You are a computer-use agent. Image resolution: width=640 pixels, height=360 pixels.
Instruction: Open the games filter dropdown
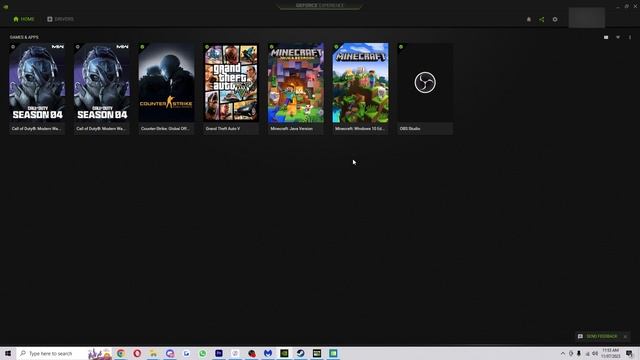[618, 37]
